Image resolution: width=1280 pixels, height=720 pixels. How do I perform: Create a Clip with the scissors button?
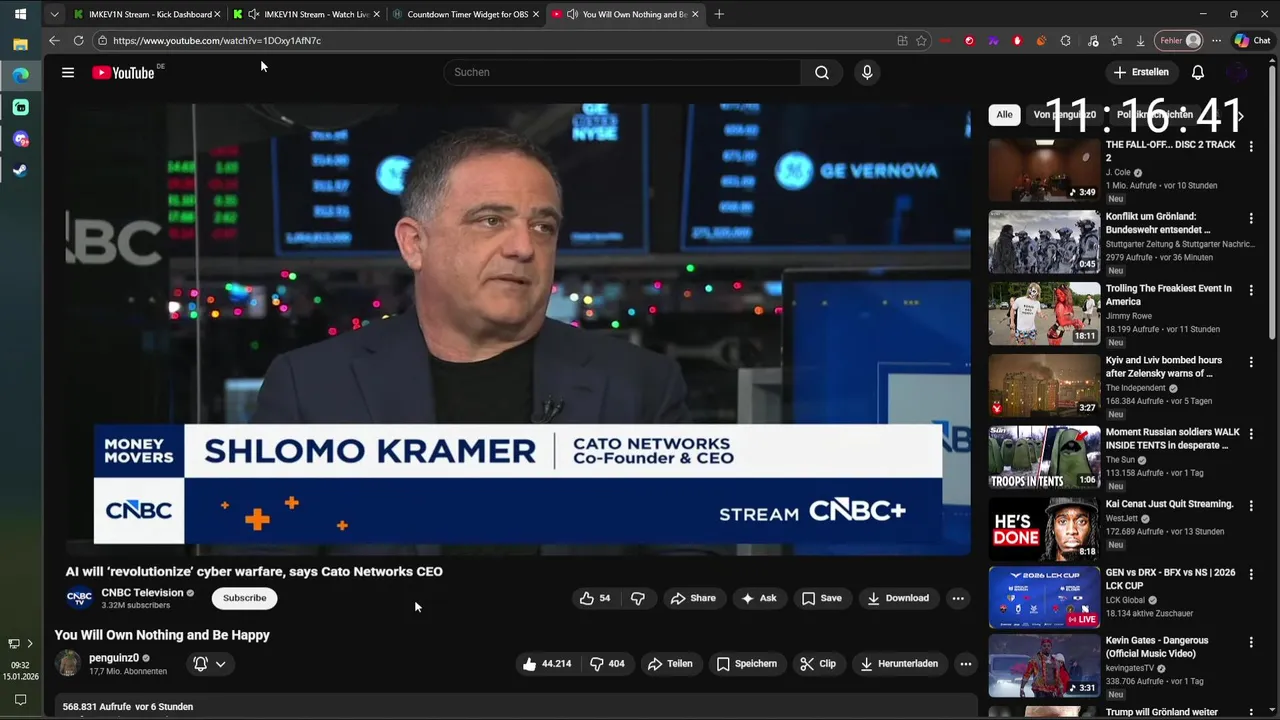pos(818,664)
